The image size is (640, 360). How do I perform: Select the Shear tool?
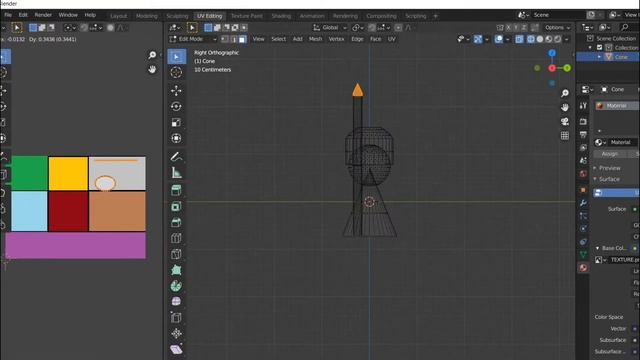(176, 349)
